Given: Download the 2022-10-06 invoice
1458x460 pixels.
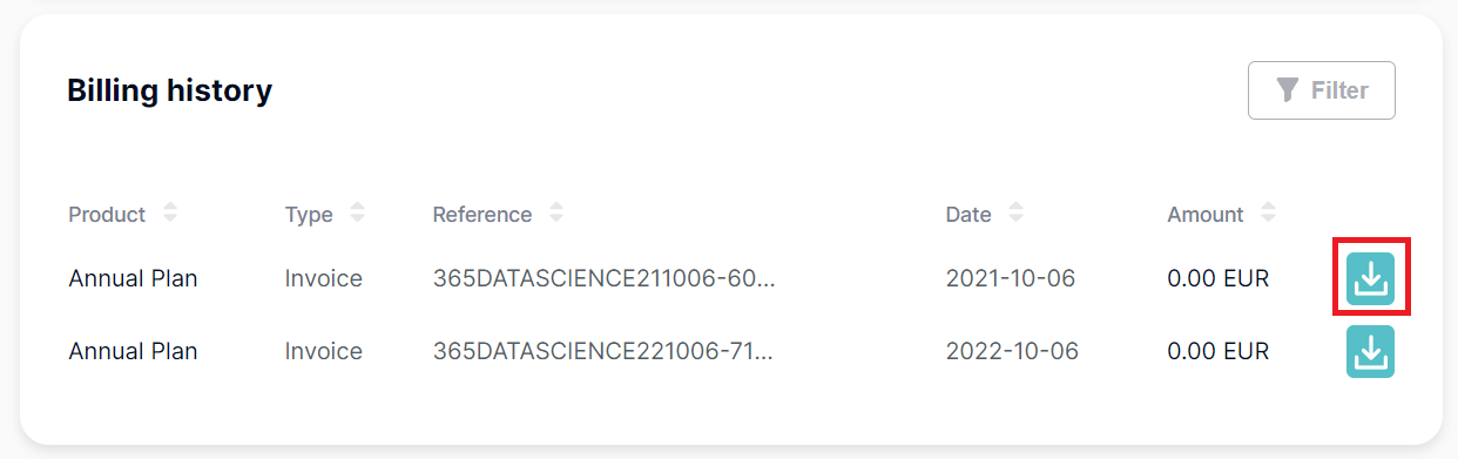Looking at the screenshot, I should point(1370,351).
